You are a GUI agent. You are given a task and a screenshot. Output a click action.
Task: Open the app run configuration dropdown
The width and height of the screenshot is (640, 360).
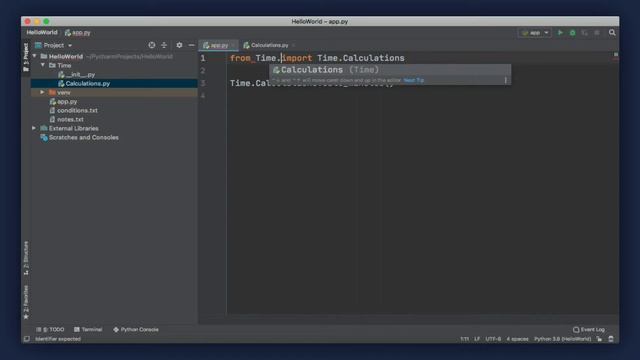pyautogui.click(x=535, y=33)
